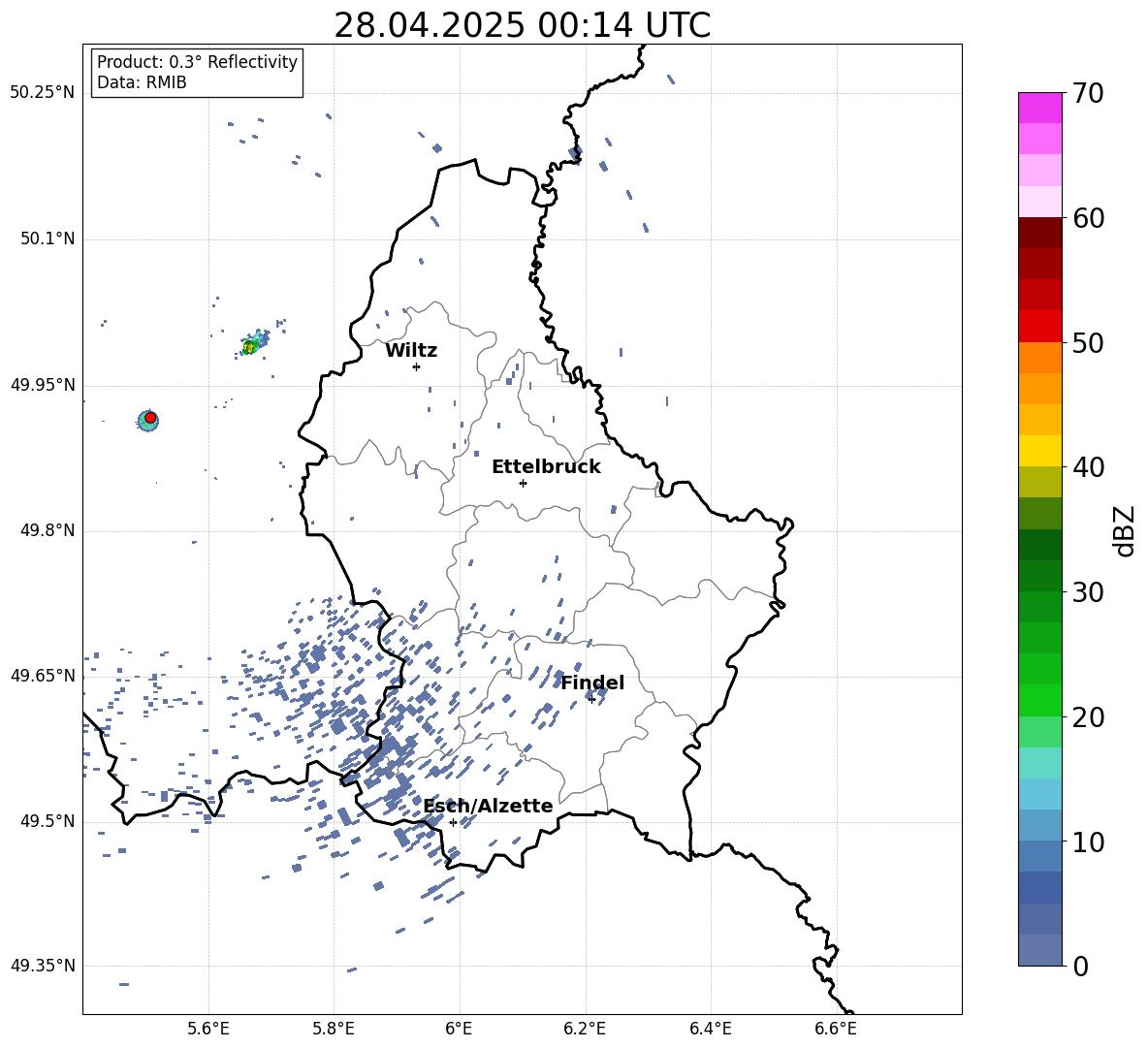Click the title text 28.04.2025 00:14 UTC
Viewport: 1148px width, 1048px height.
(x=522, y=25)
